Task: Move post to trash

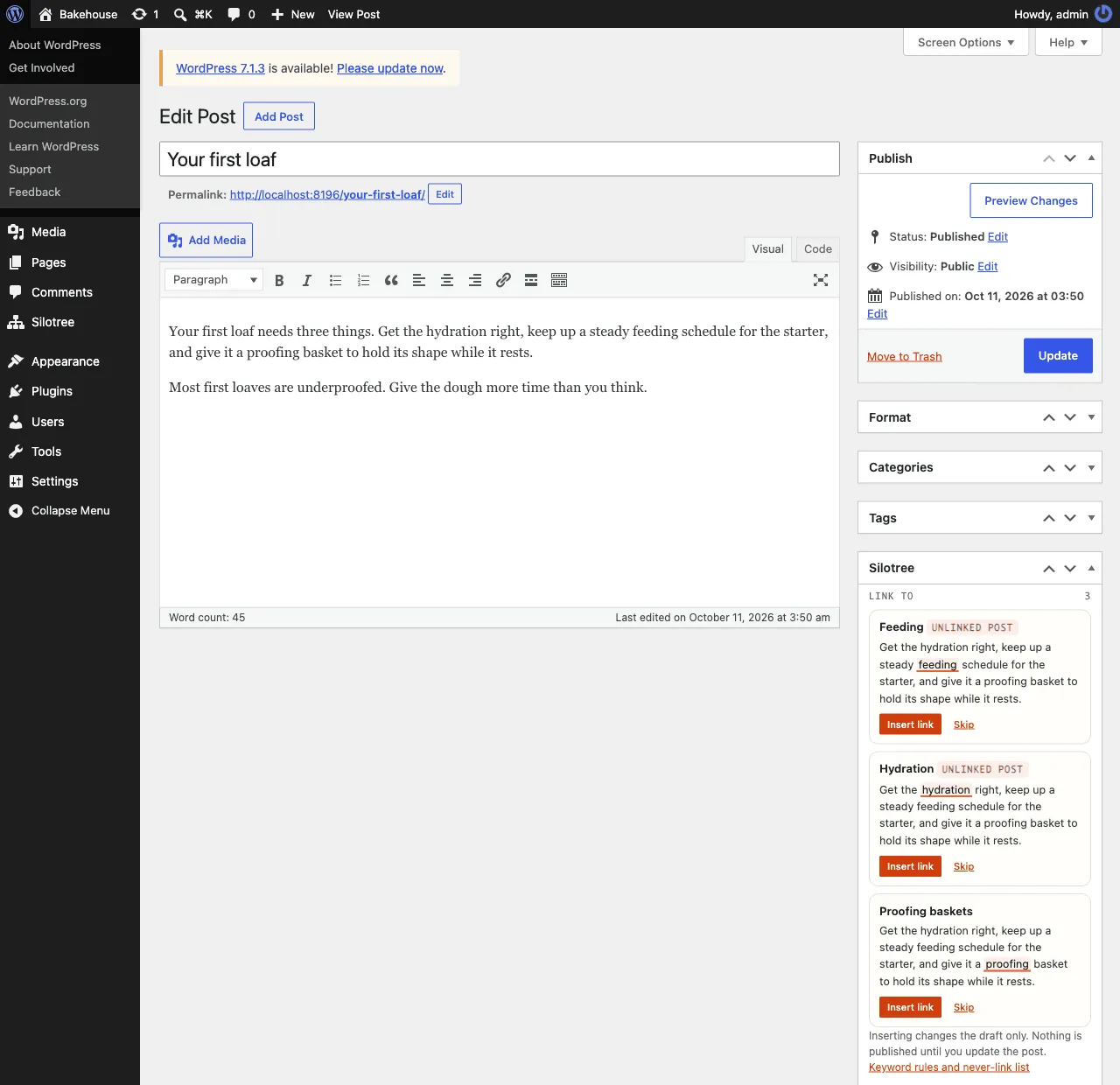Action: [x=905, y=356]
